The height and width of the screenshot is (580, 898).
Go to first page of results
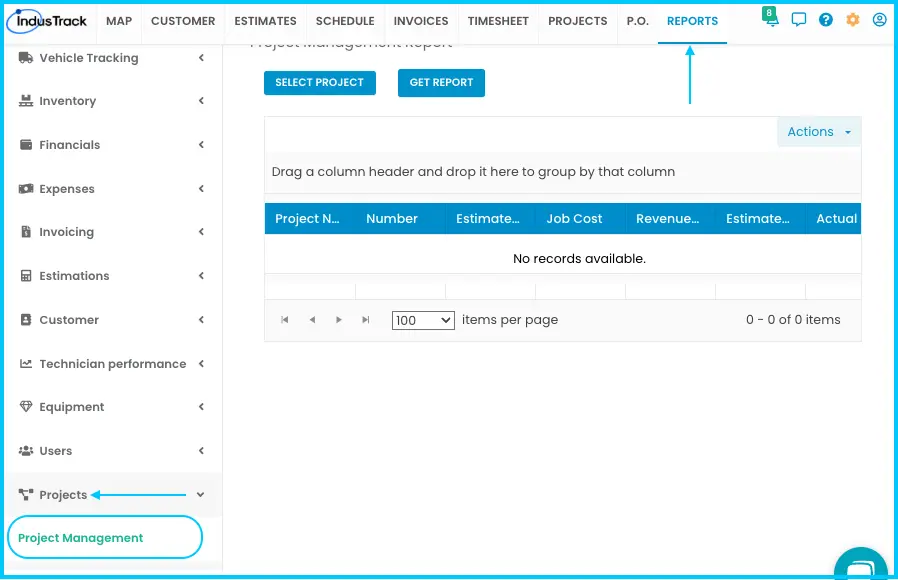[285, 319]
